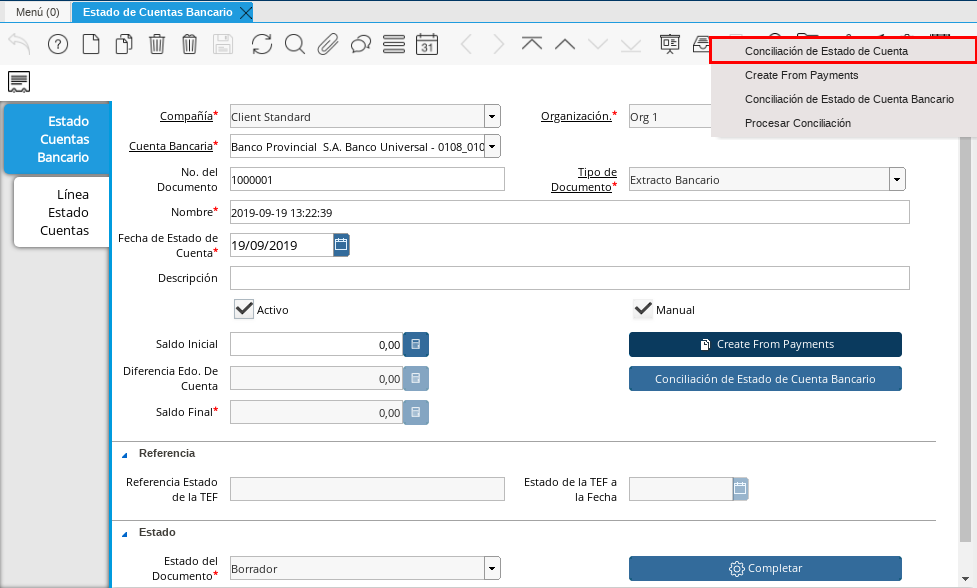This screenshot has height=588, width=977.
Task: Click the Nombre text field
Action: (x=570, y=212)
